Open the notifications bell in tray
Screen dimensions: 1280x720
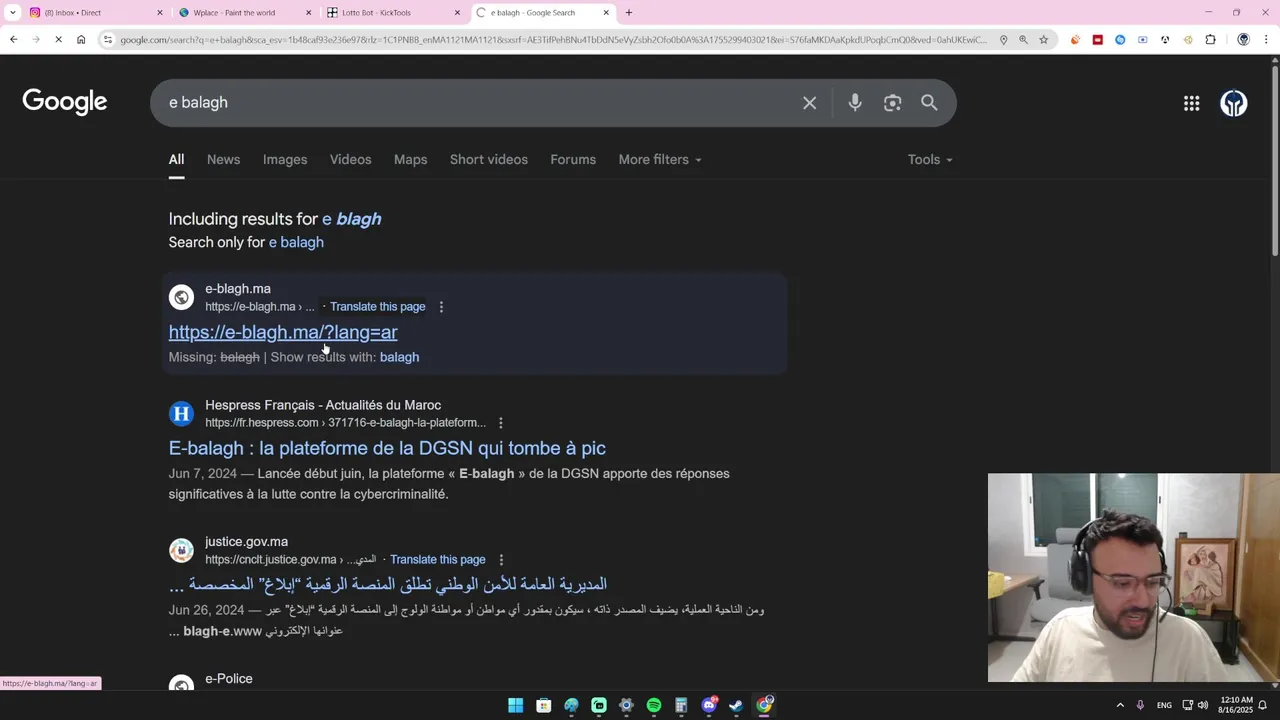[x=1263, y=705]
